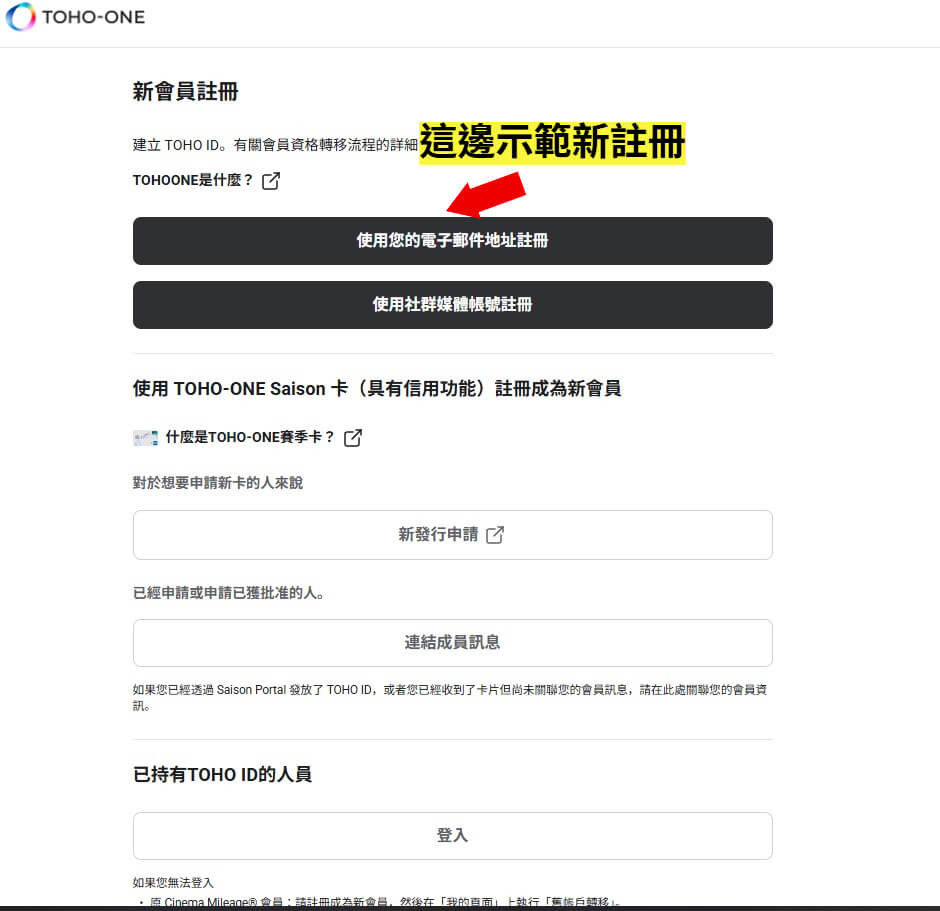The image size is (940, 911).
Task: Click external-link icon beside TOHOONE是什麼
Action: [271, 180]
